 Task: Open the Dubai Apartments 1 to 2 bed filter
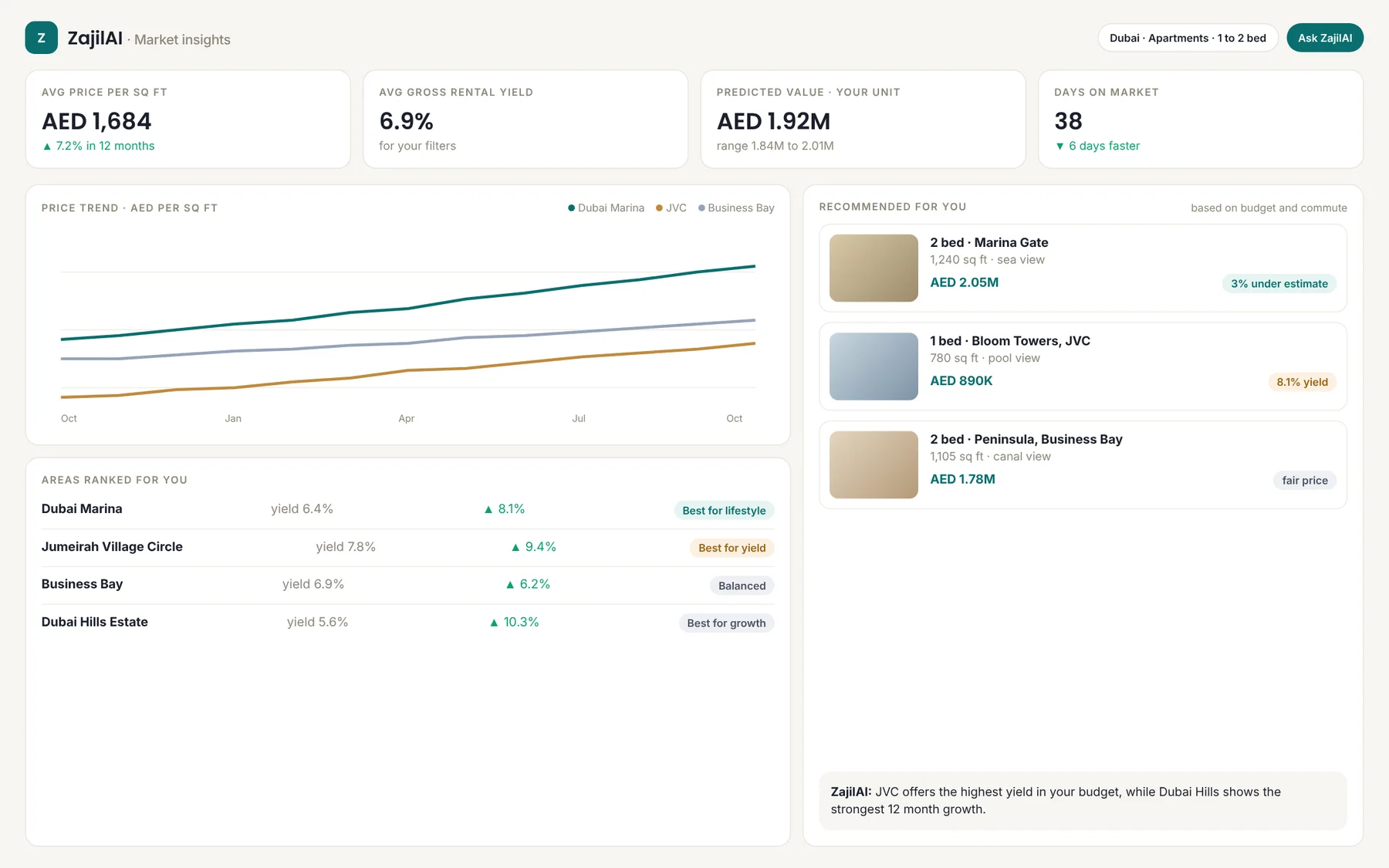(1188, 38)
